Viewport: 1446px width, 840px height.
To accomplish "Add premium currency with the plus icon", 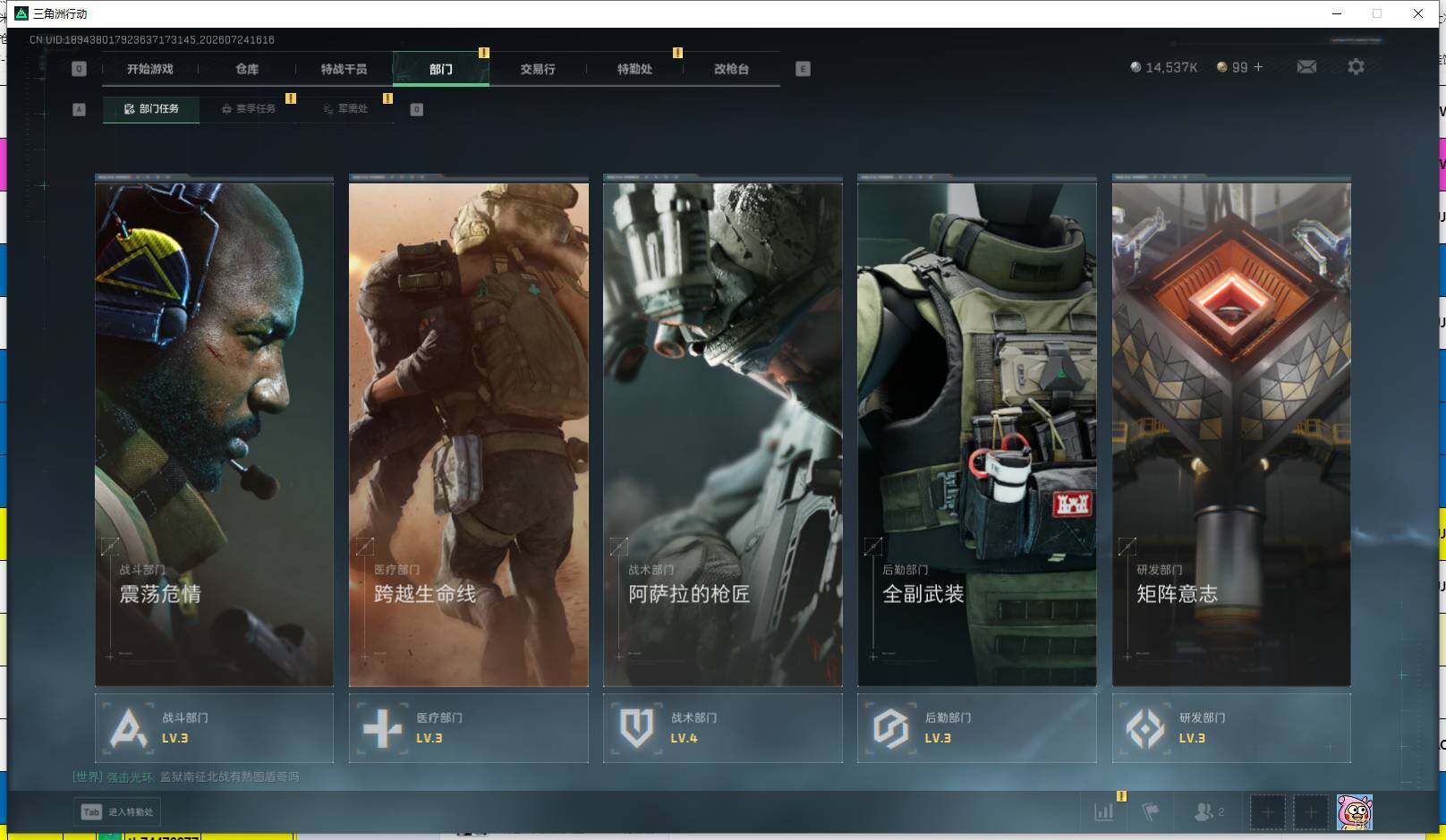I will 1258,67.
